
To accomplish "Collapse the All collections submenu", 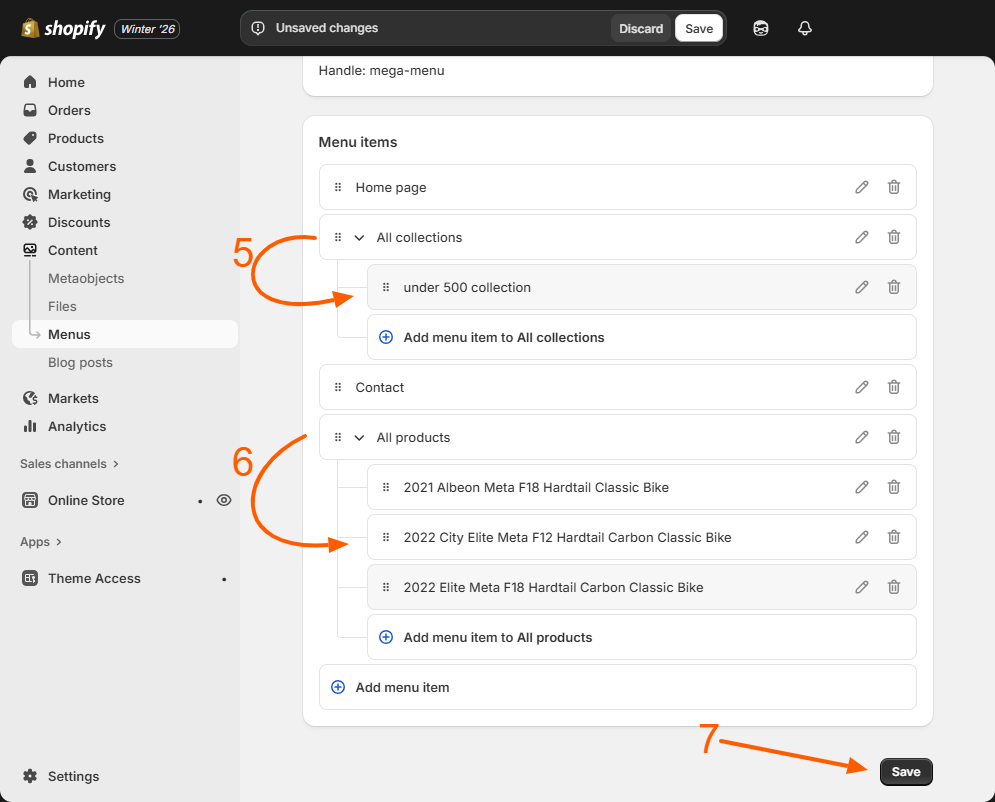I will coord(359,237).
